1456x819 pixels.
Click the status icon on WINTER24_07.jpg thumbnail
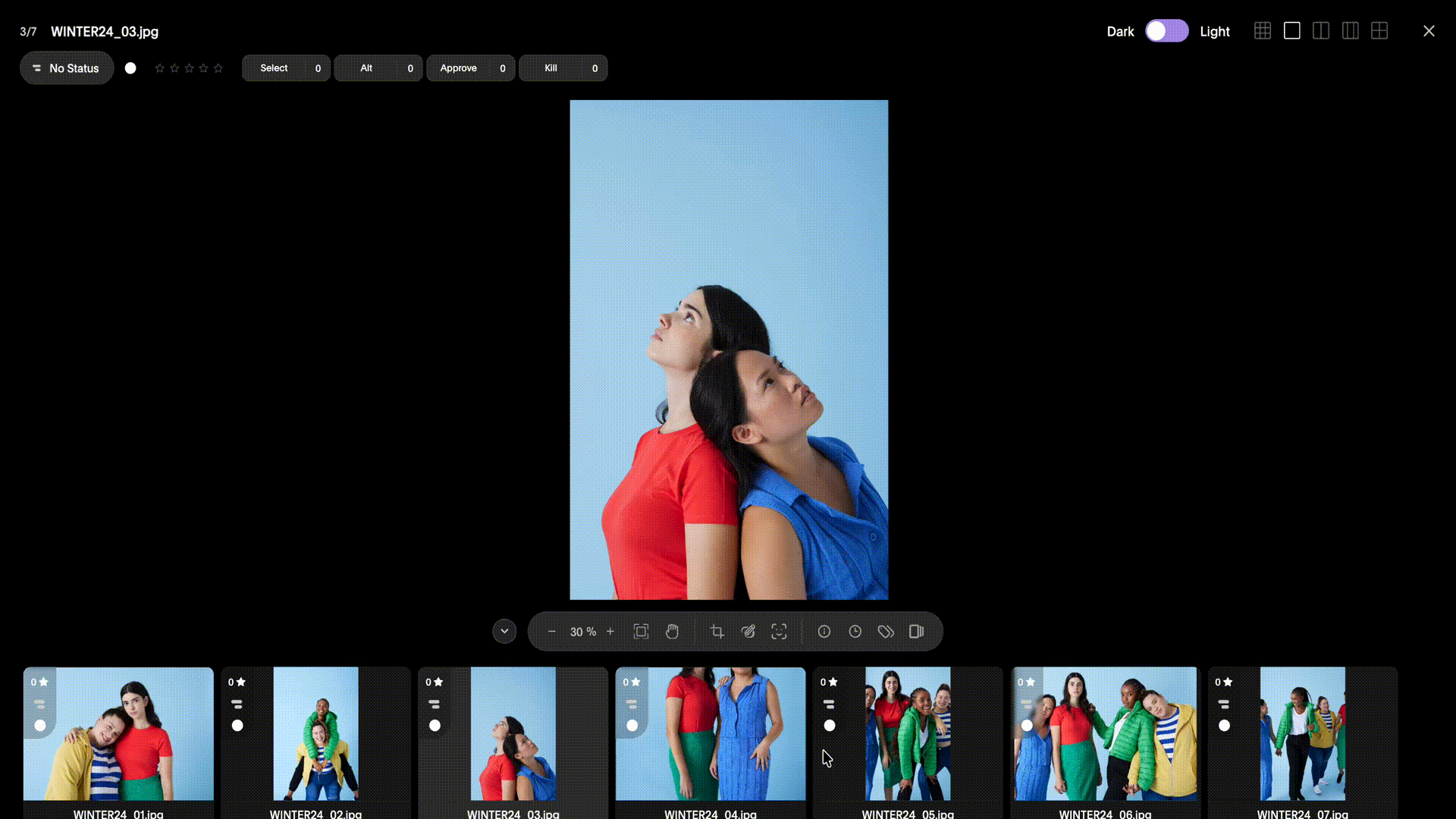click(1224, 704)
